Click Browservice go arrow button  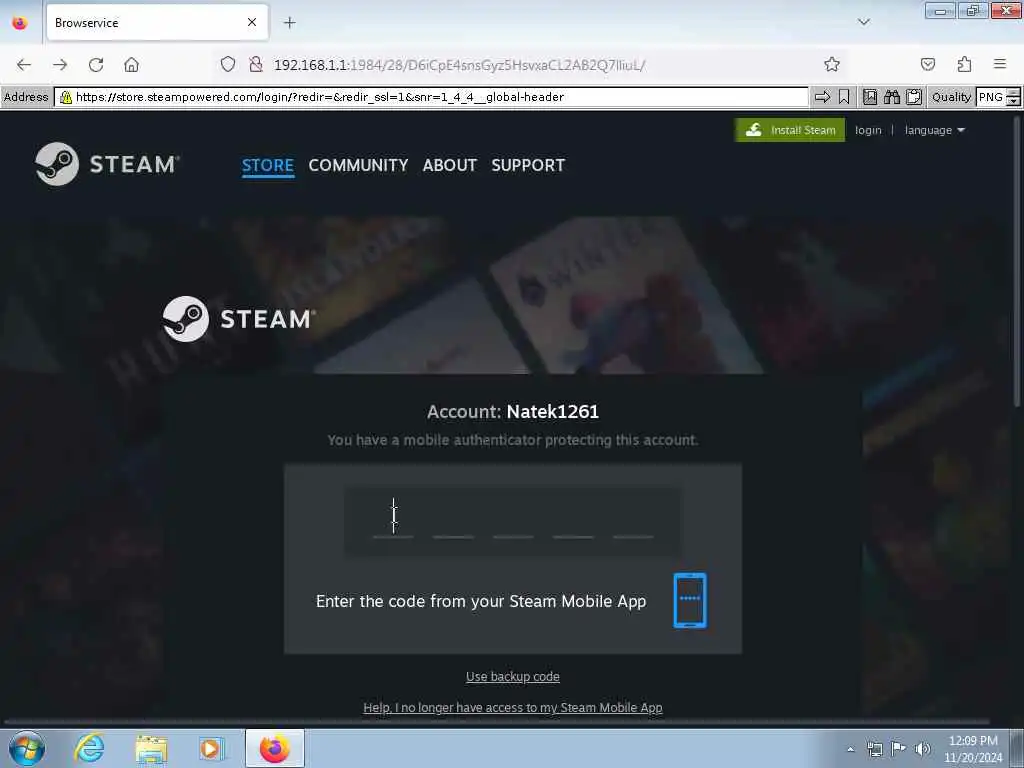tap(822, 97)
